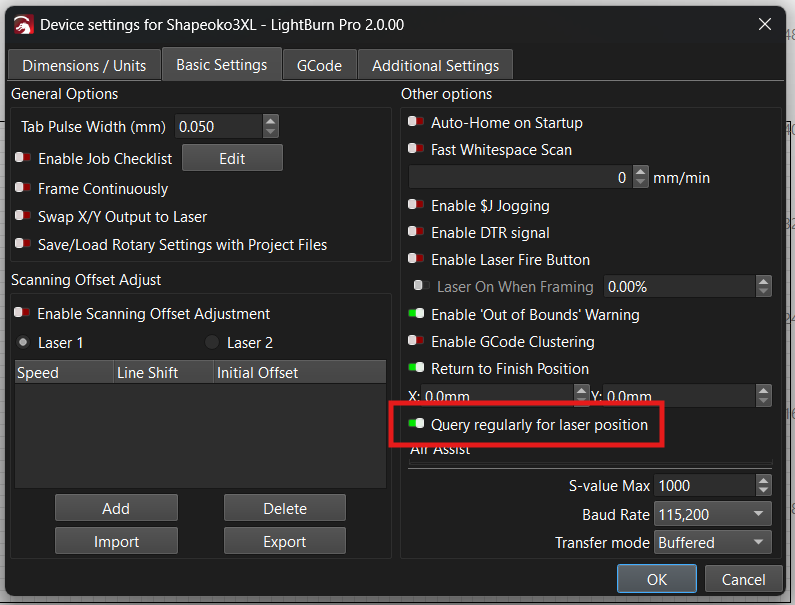795x605 pixels.
Task: Toggle Enable $J Jogging switch
Action: pos(416,204)
